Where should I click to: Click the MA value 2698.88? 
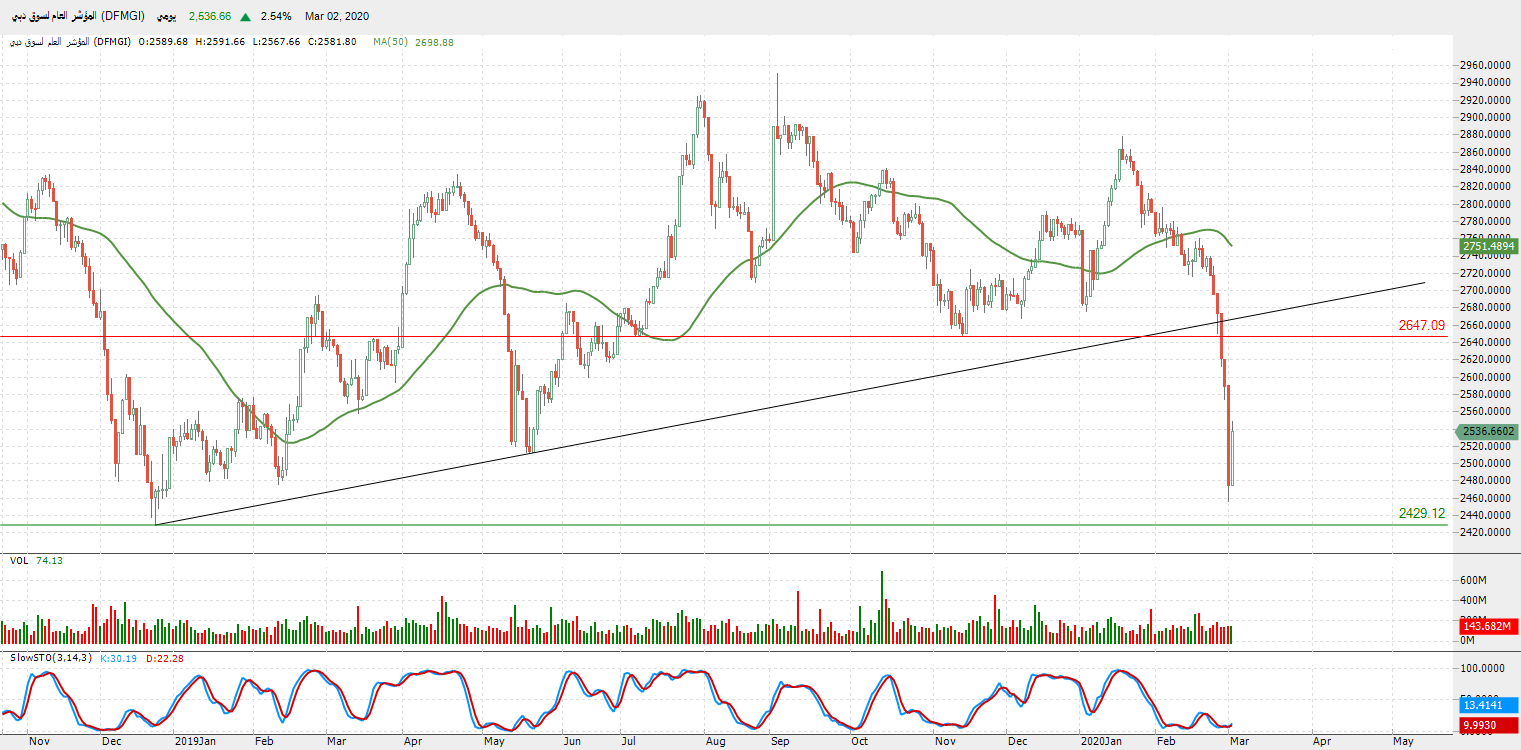(434, 42)
